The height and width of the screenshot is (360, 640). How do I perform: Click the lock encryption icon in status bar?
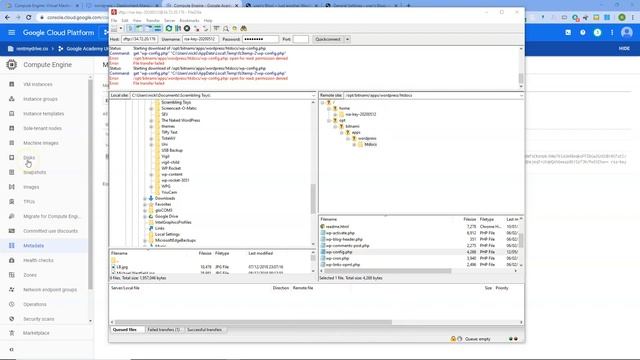point(453,339)
